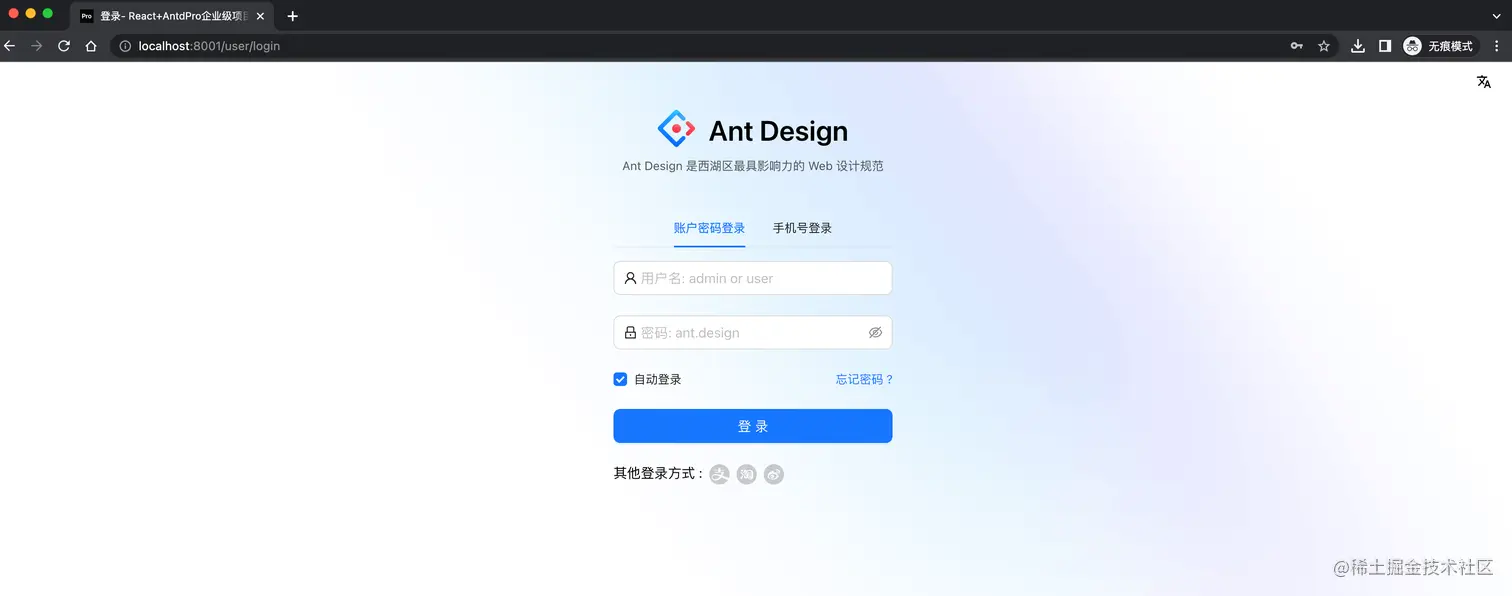Click the Alipay login icon
The height and width of the screenshot is (596, 1512).
719,475
